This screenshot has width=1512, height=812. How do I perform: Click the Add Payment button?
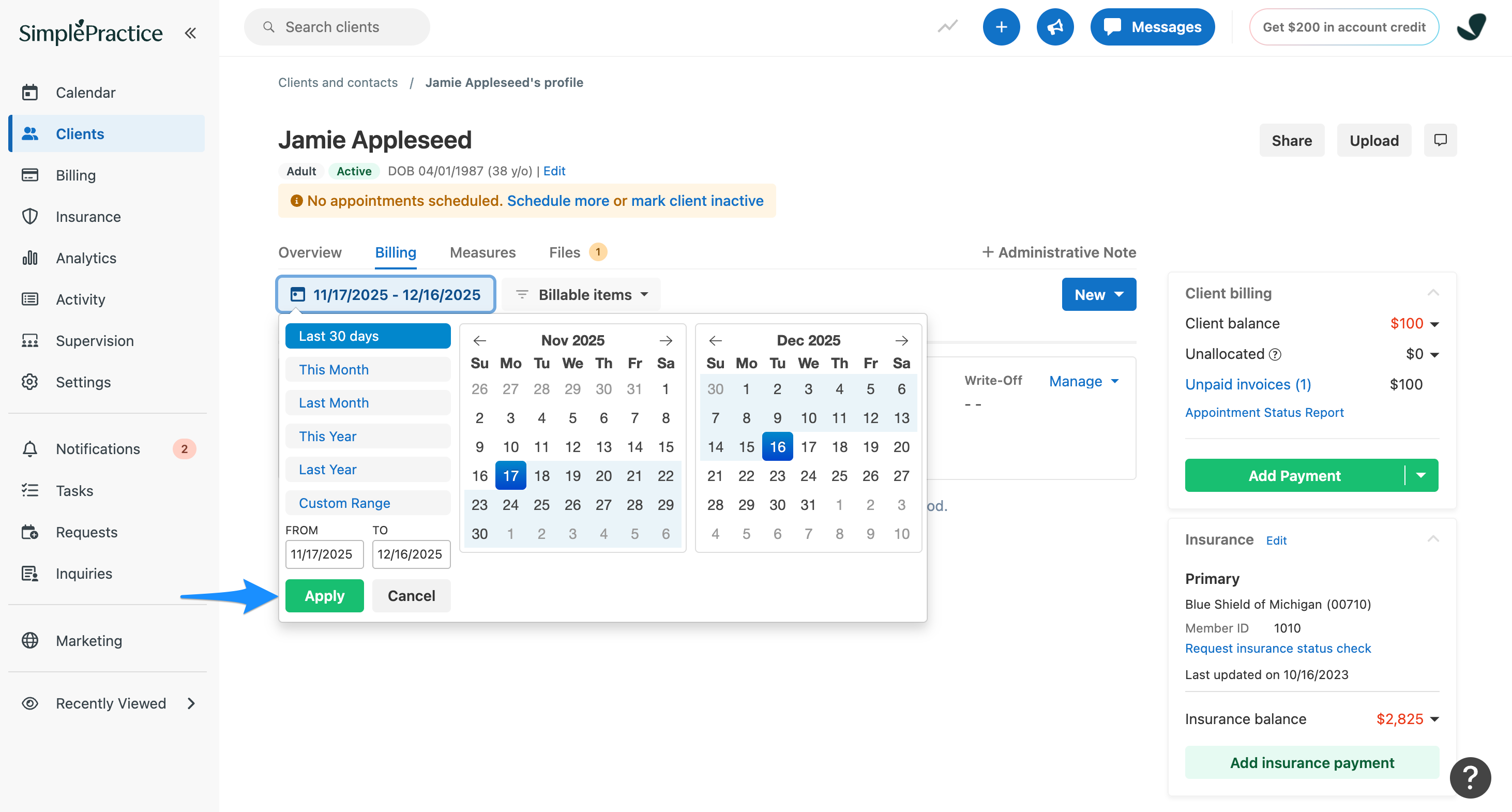(1294, 475)
